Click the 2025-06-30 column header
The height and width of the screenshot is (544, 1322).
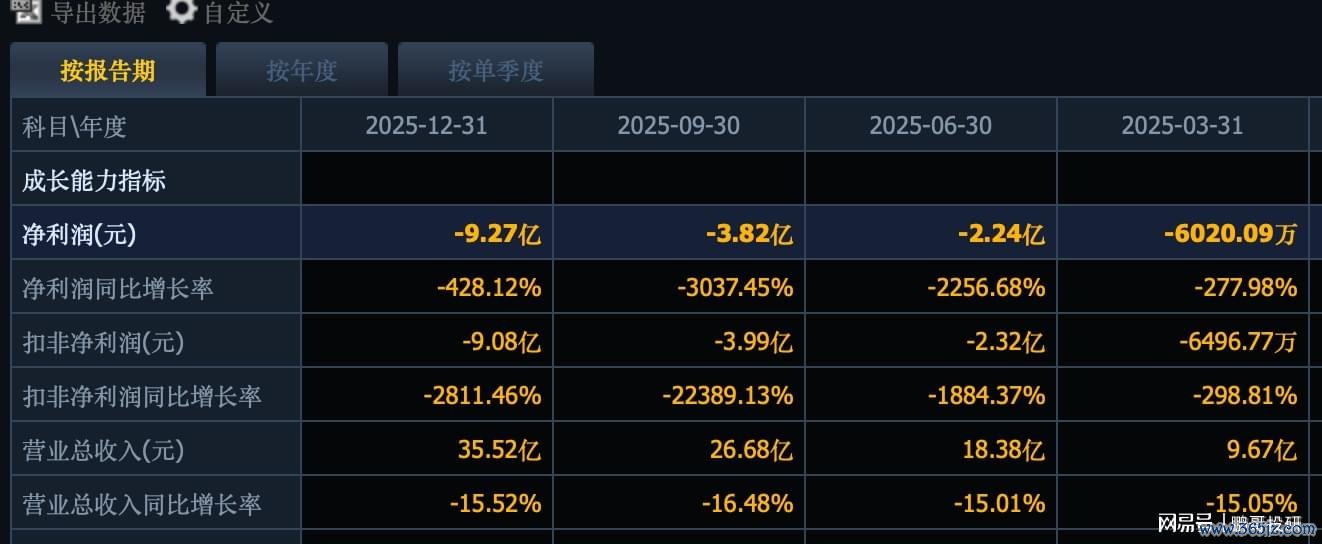click(x=931, y=125)
